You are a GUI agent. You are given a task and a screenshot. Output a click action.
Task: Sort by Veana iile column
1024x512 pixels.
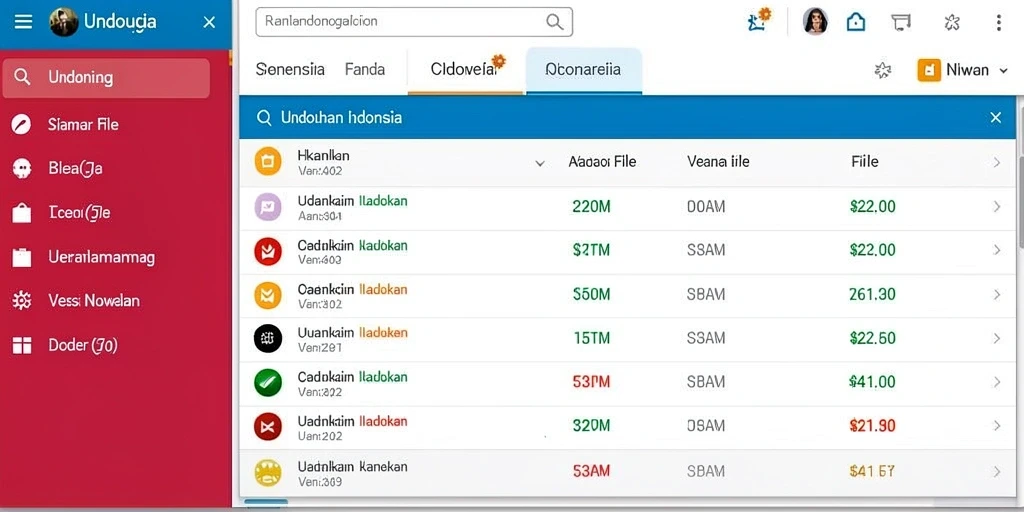718,161
